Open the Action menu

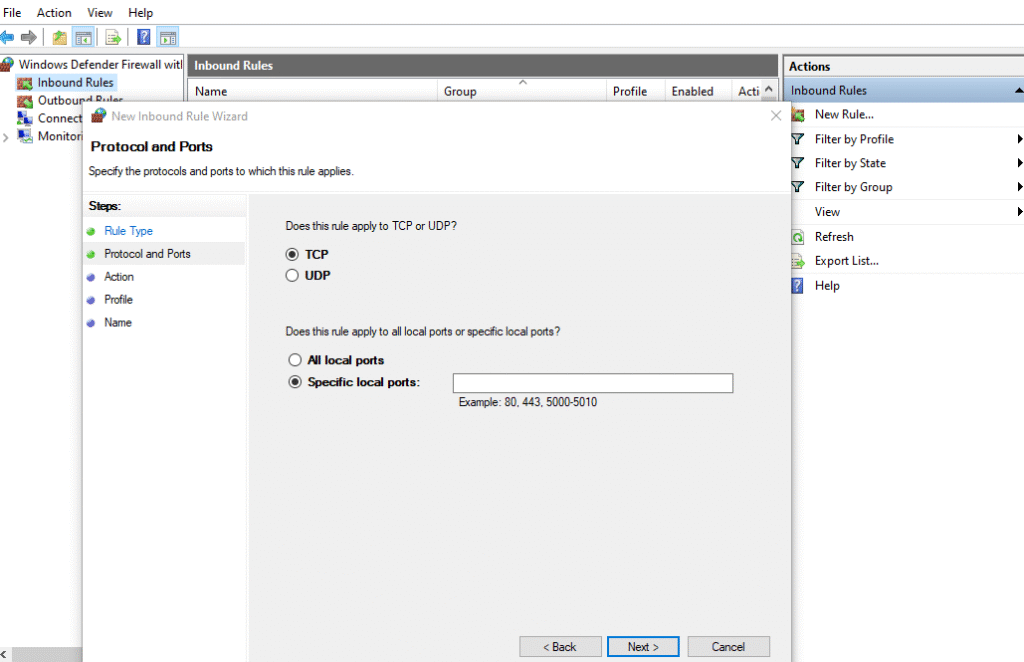pyautogui.click(x=53, y=12)
